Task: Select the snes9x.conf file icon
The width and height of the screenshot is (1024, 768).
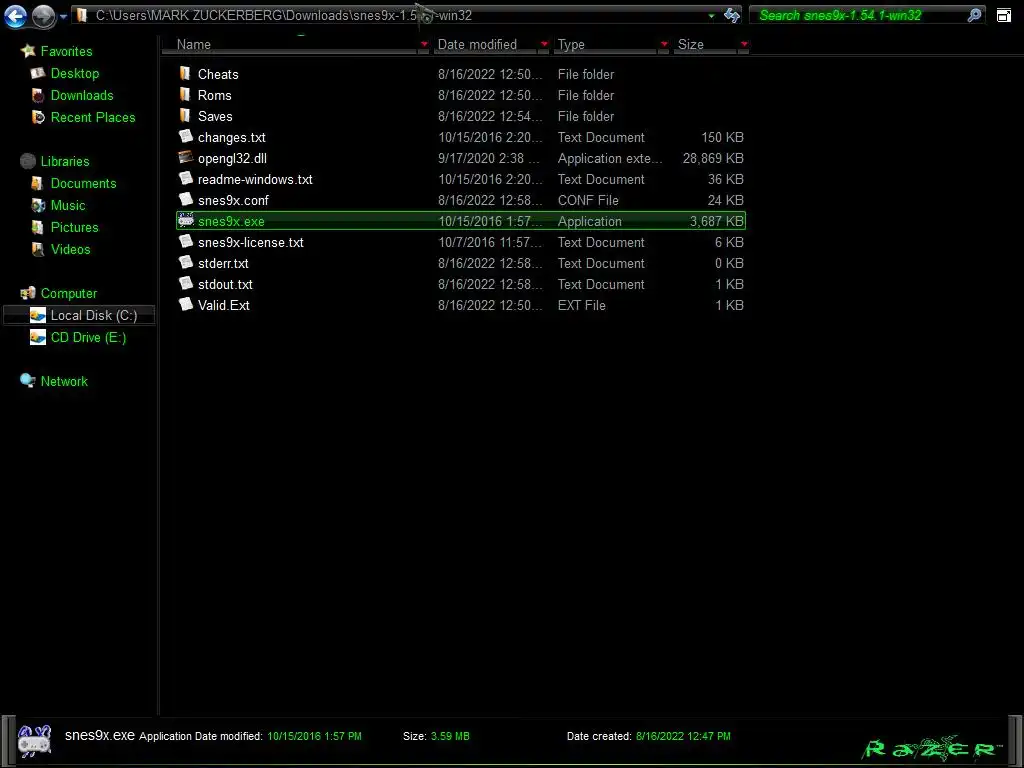Action: tap(186, 199)
